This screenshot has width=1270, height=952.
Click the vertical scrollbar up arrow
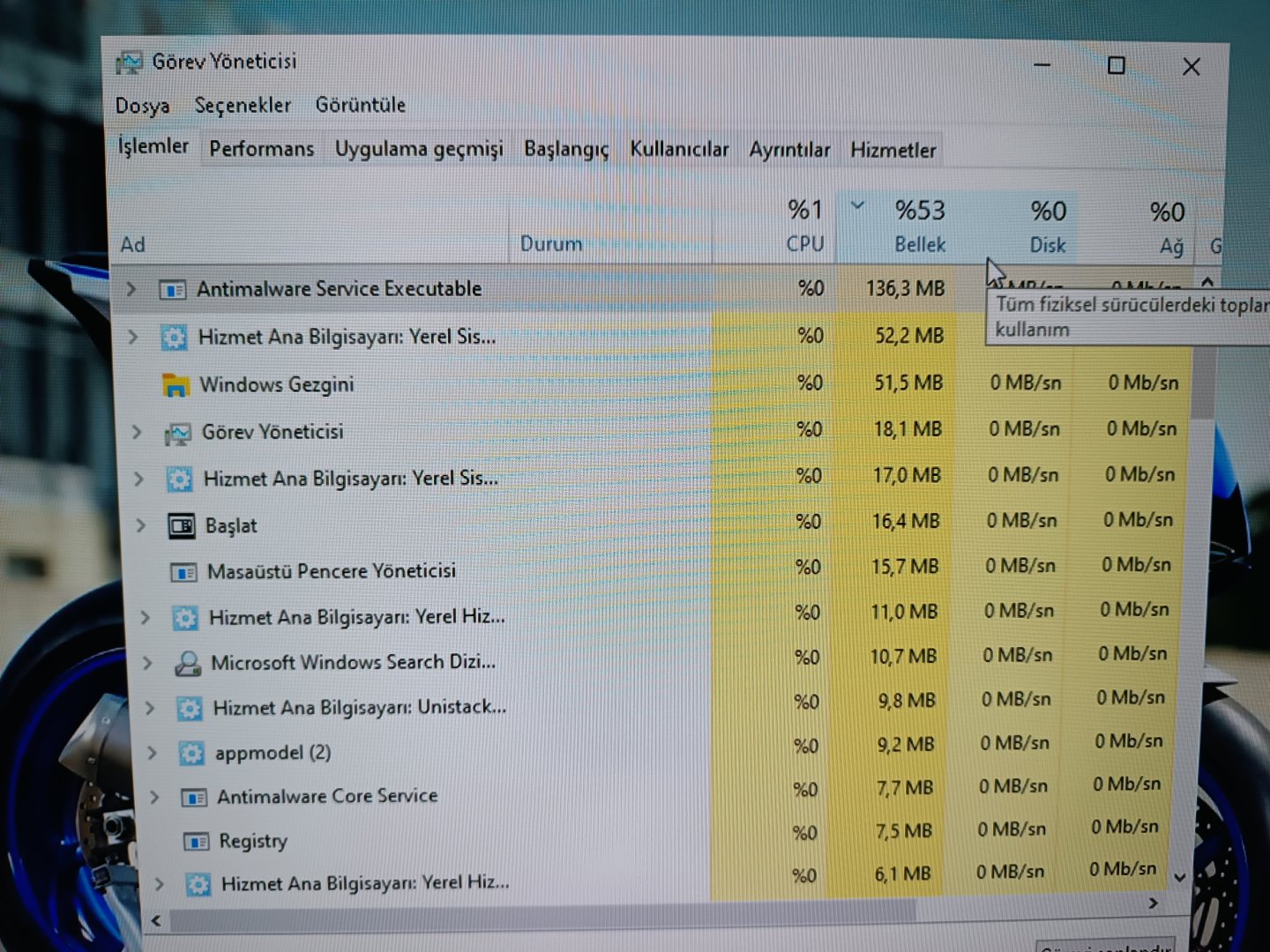1207,282
